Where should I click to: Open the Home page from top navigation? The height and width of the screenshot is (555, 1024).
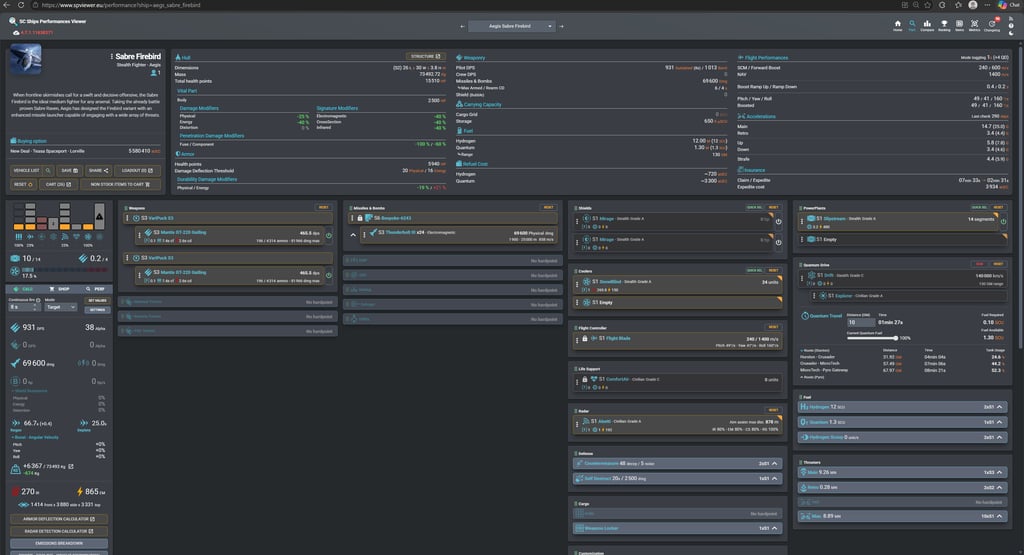tap(897, 25)
